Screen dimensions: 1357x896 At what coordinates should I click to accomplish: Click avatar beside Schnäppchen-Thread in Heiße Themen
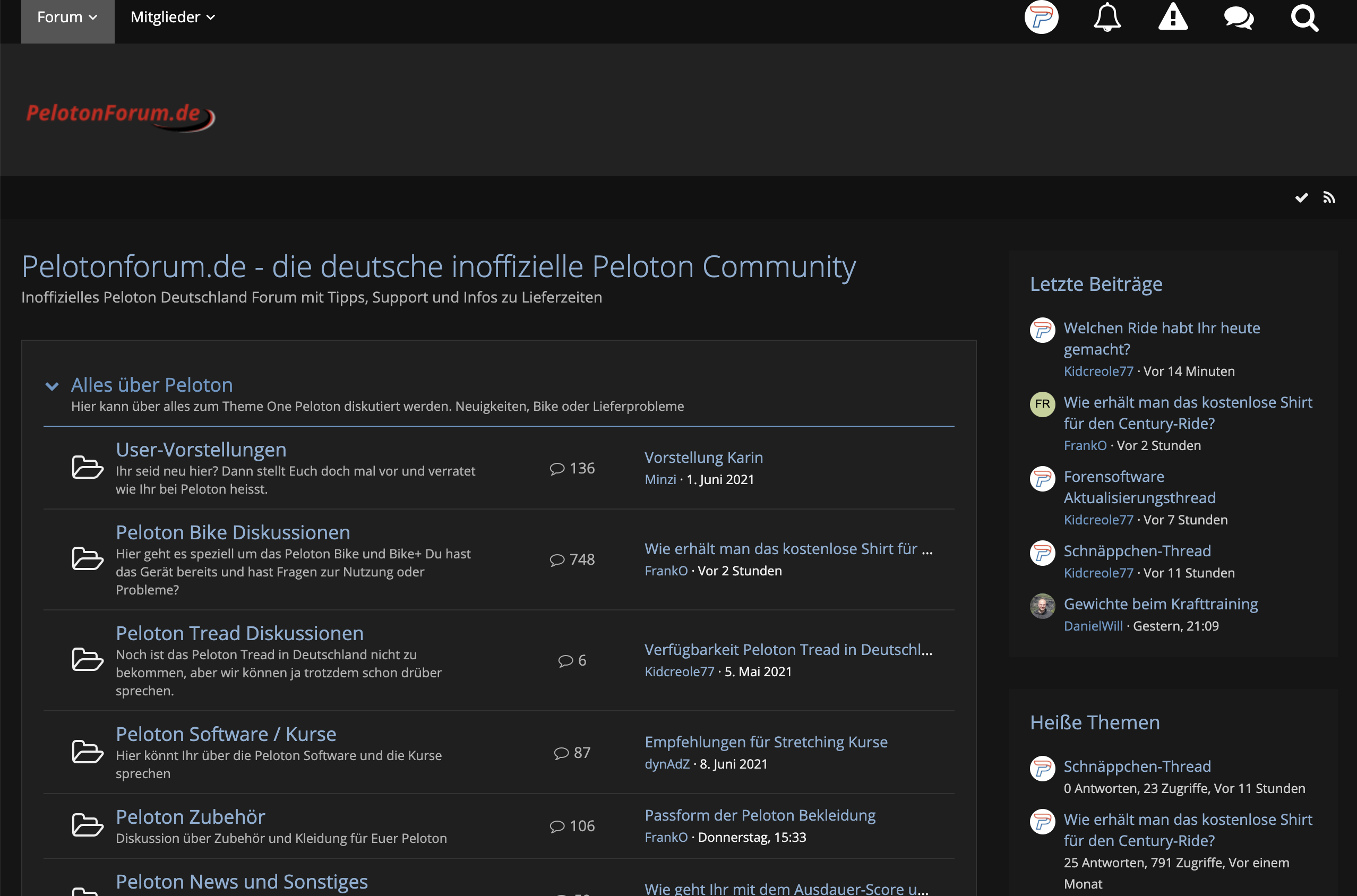tap(1042, 769)
